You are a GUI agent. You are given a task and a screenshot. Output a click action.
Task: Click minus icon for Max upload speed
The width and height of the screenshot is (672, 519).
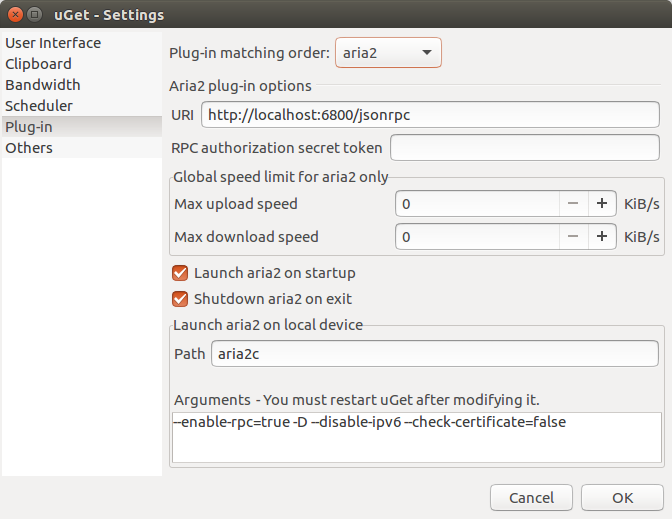[x=573, y=204]
